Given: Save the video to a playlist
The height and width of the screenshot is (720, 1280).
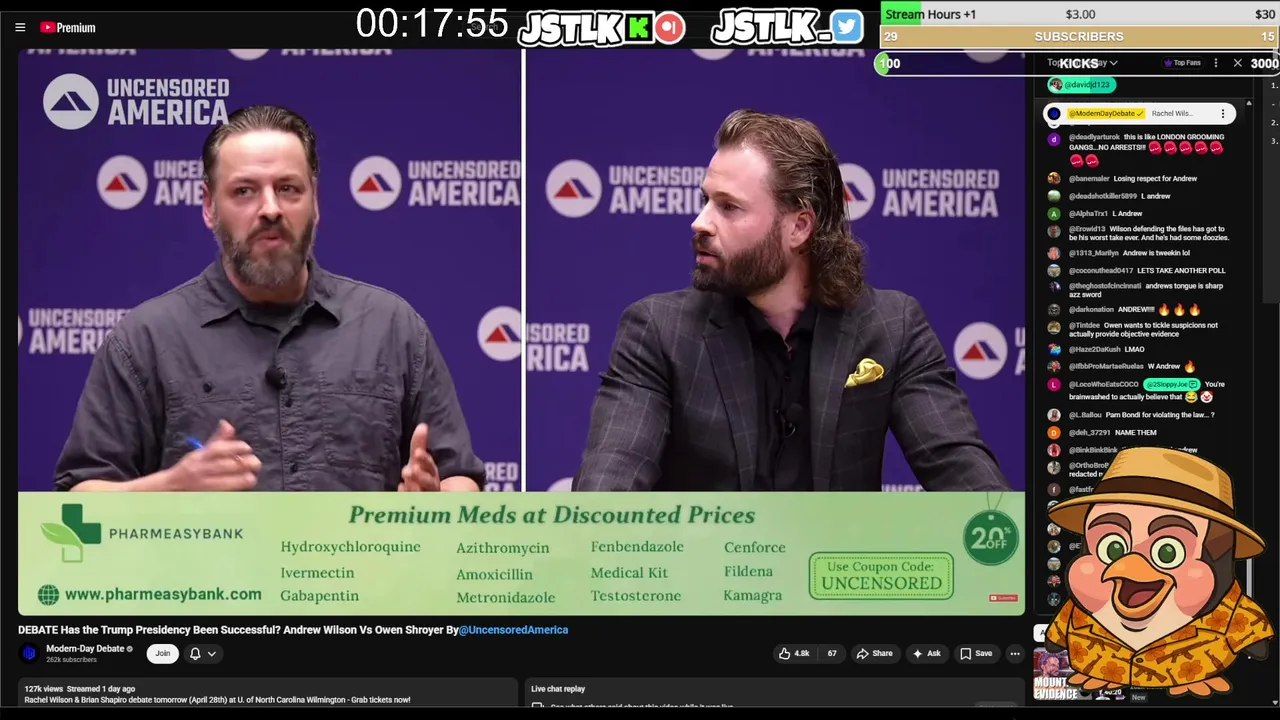Looking at the screenshot, I should [x=976, y=654].
